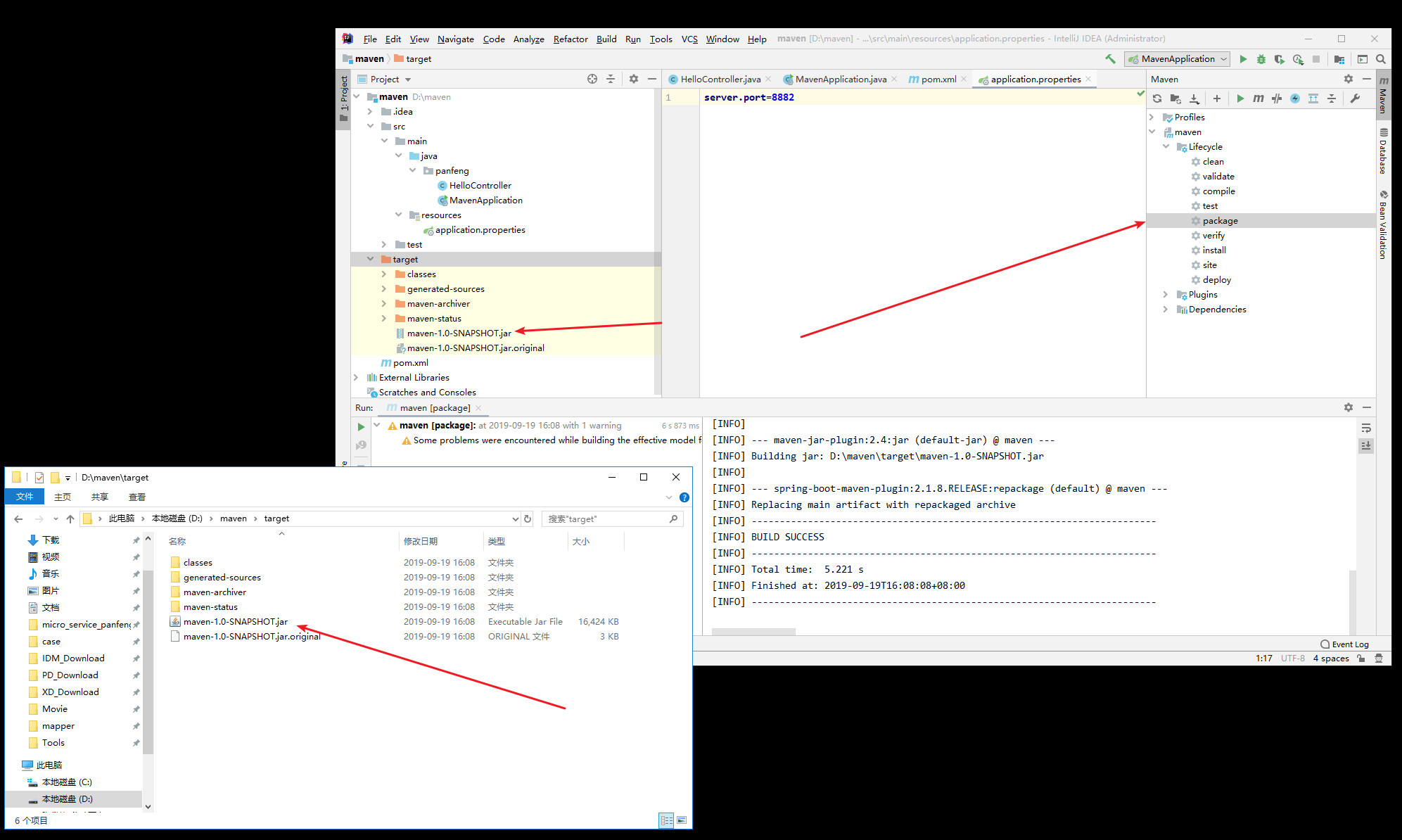Close the application.properties tab
The height and width of the screenshot is (840, 1402).
[1088, 79]
